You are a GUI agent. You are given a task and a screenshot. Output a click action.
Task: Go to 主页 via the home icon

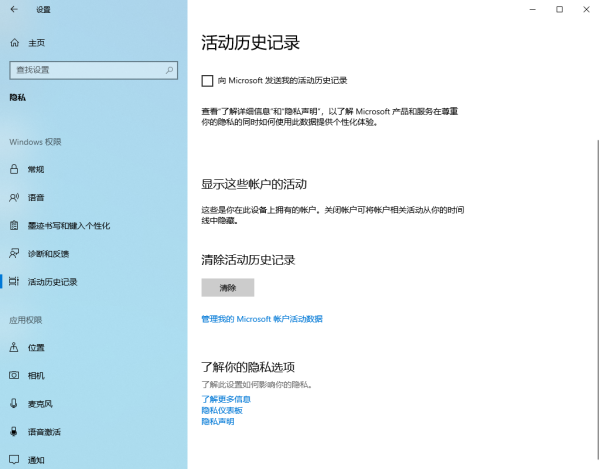click(15, 43)
